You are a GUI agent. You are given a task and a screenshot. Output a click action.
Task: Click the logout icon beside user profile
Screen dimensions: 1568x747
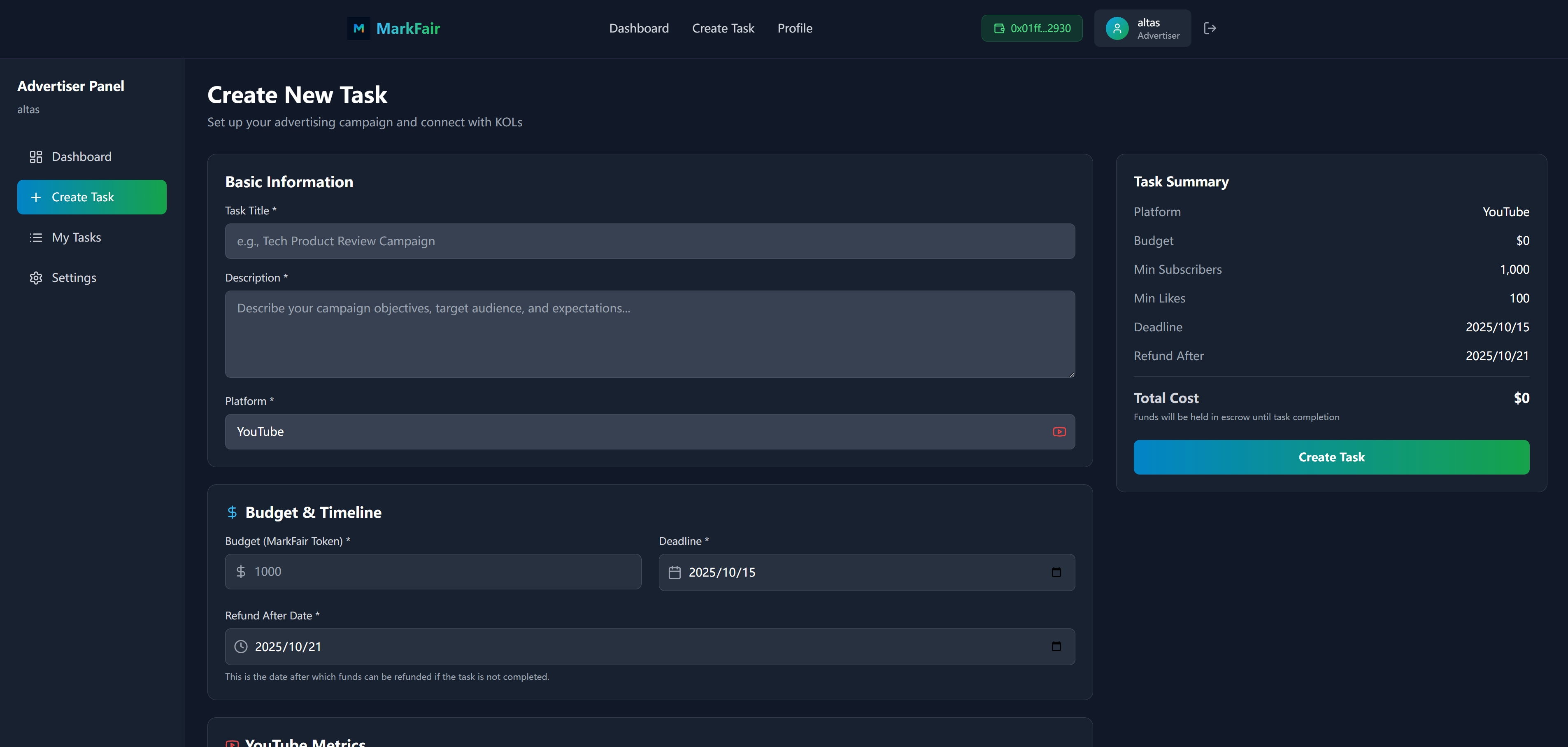[x=1210, y=28]
